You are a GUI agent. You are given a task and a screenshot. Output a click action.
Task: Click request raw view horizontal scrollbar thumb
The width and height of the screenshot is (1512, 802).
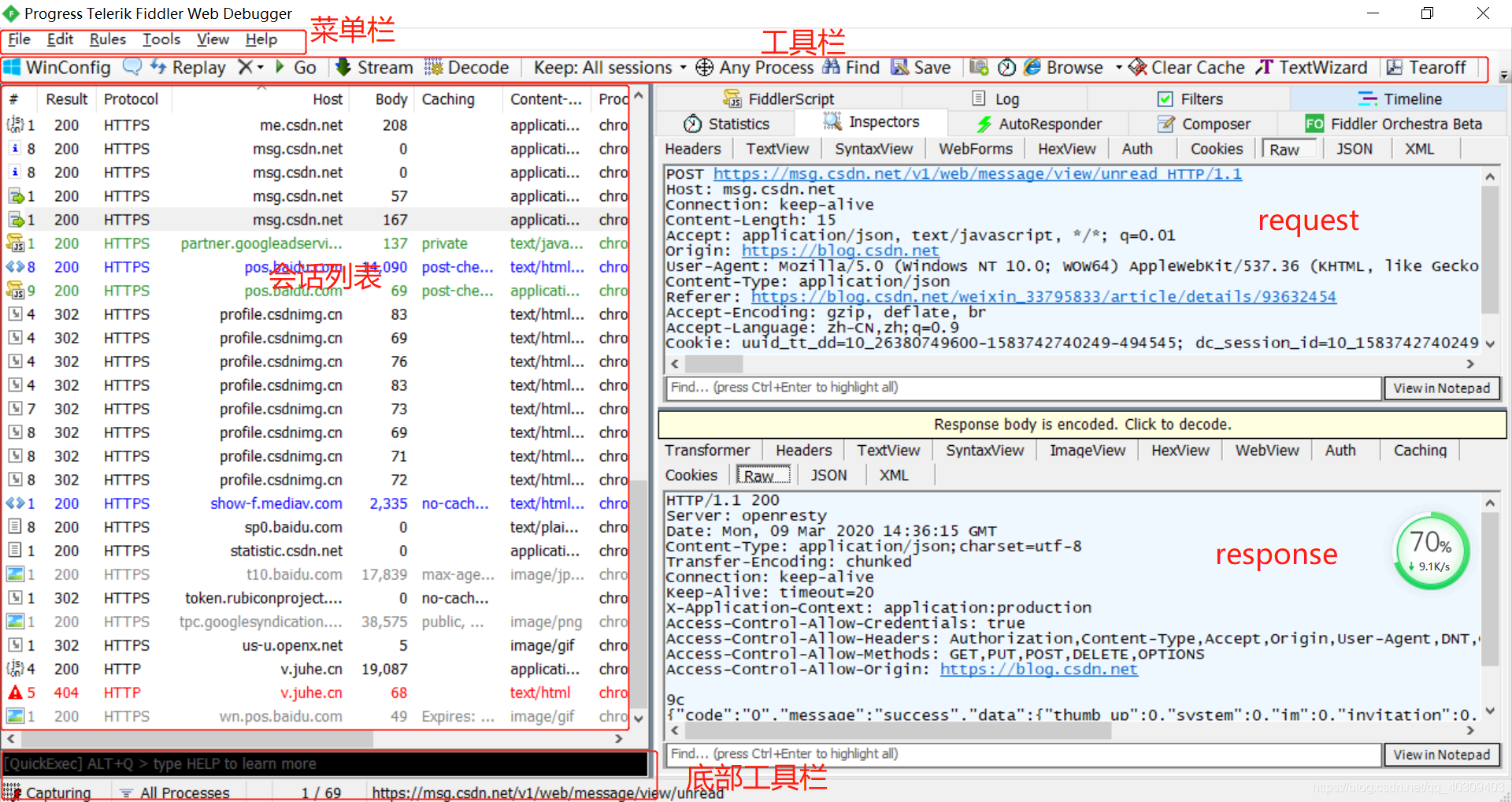713,364
